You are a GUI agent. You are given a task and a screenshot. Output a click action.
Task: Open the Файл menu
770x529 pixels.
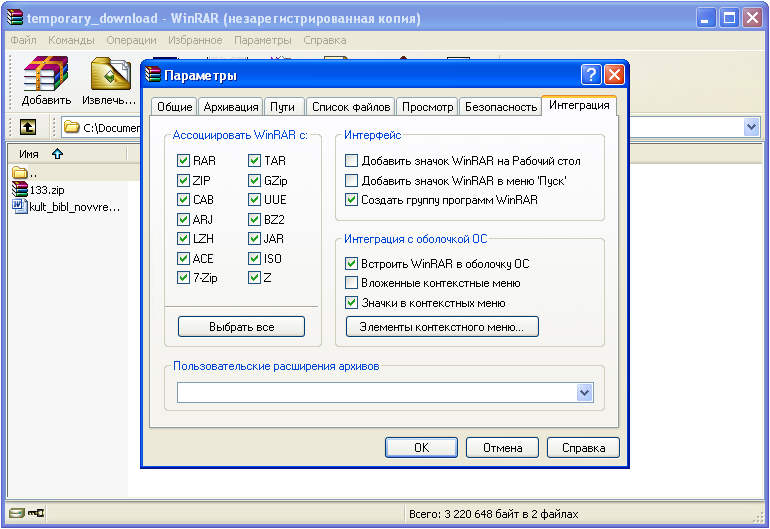pos(23,40)
